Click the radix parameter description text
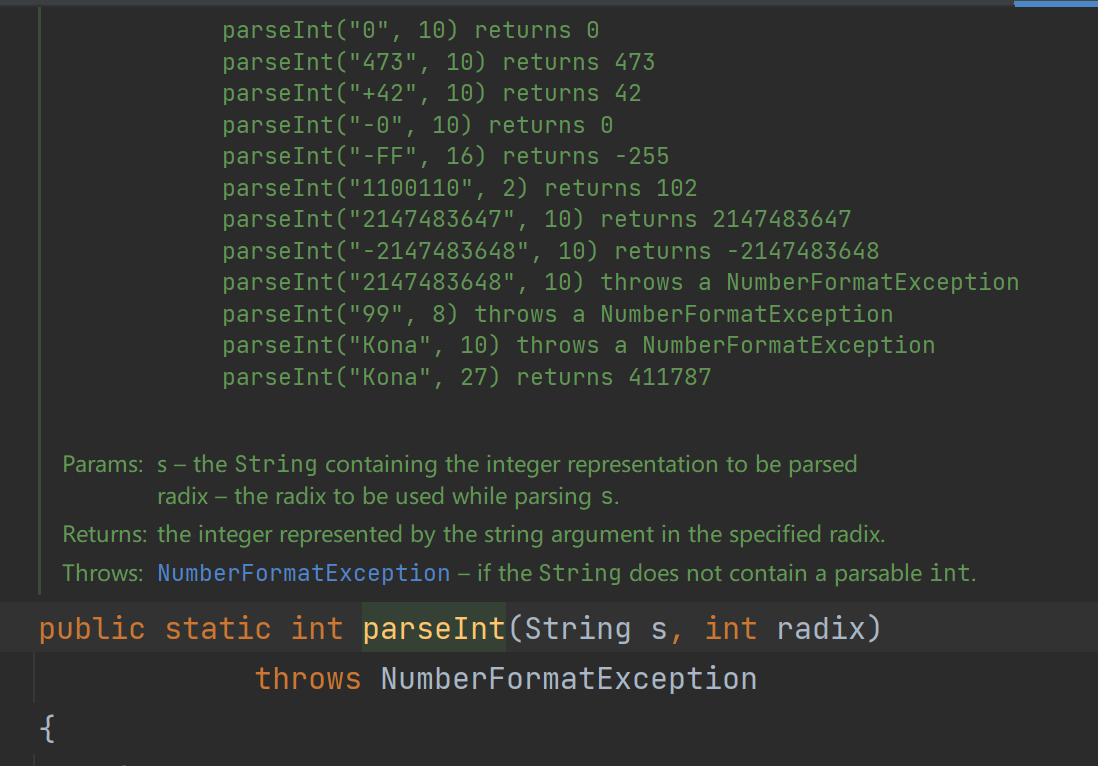 click(388, 496)
